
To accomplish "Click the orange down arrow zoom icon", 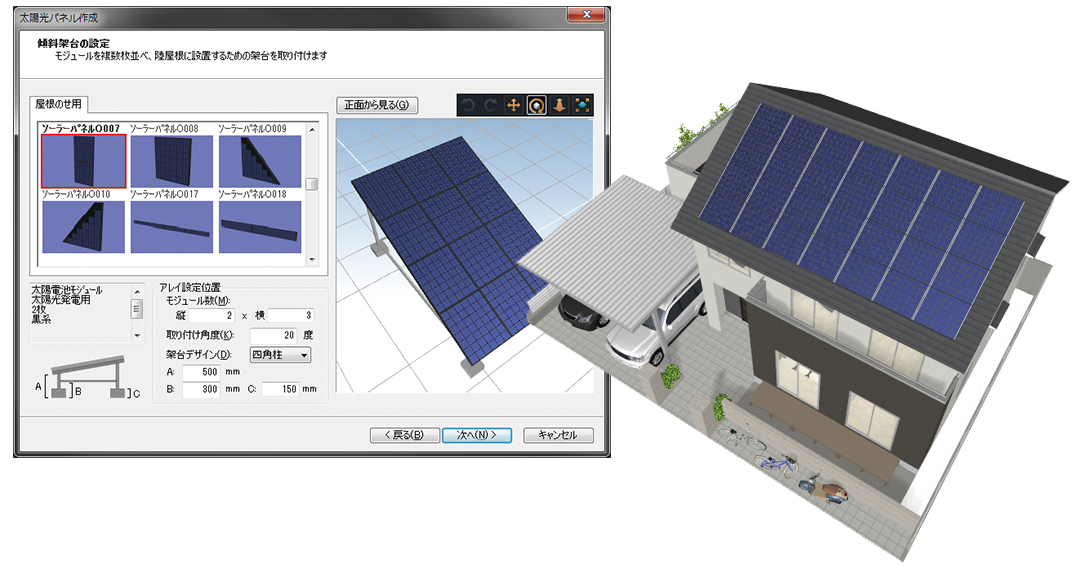I will coord(560,105).
